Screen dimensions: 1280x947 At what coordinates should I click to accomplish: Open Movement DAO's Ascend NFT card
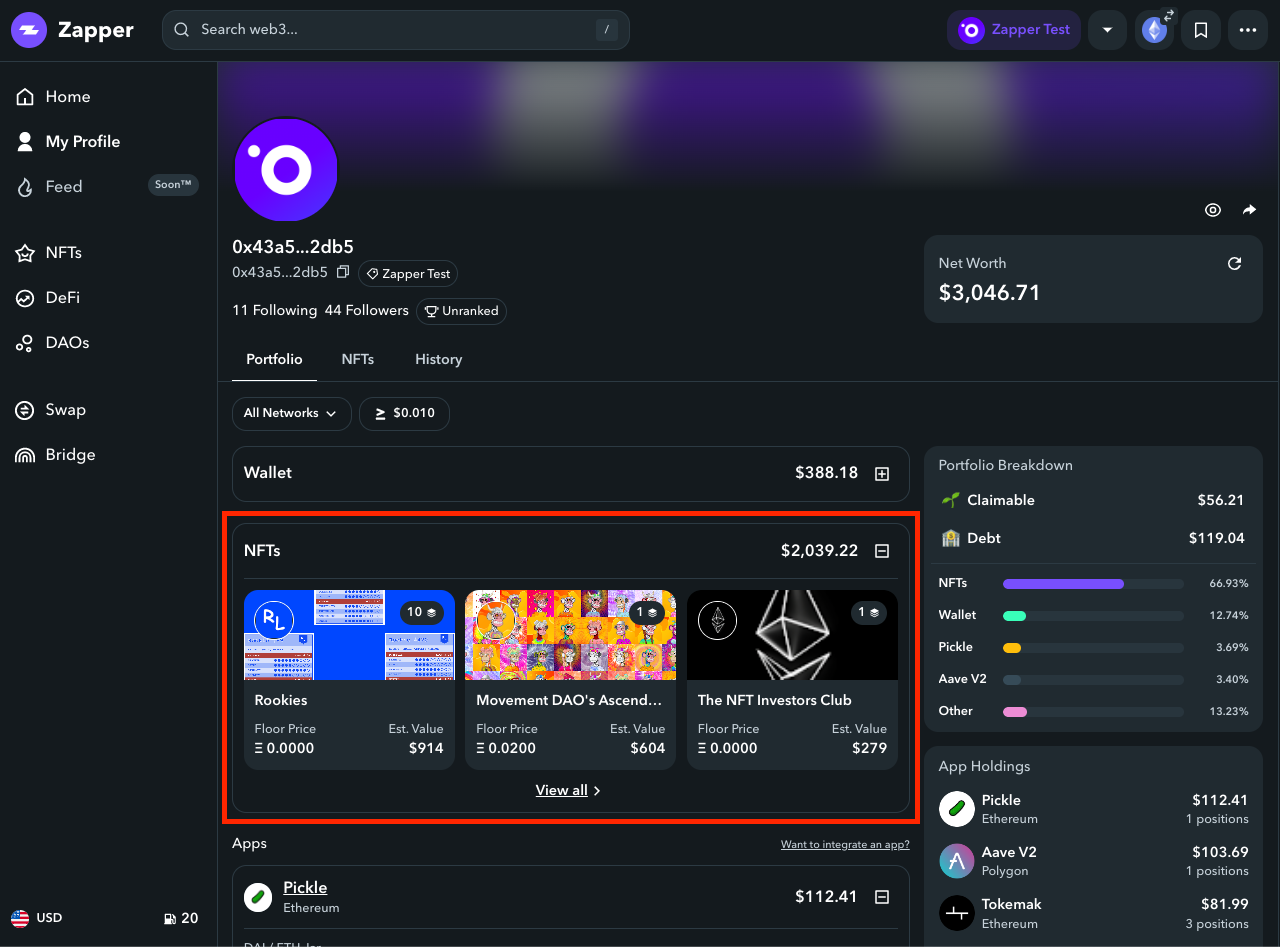click(570, 679)
